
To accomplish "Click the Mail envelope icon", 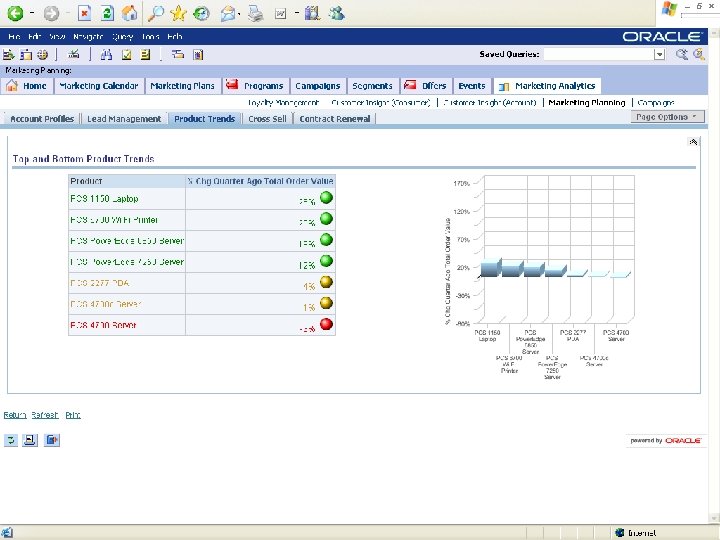I will click(227, 14).
